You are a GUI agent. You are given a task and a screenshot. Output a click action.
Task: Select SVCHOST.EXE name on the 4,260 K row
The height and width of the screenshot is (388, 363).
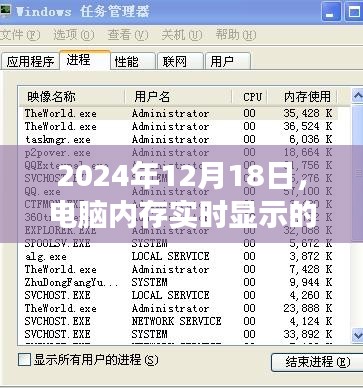57,295
